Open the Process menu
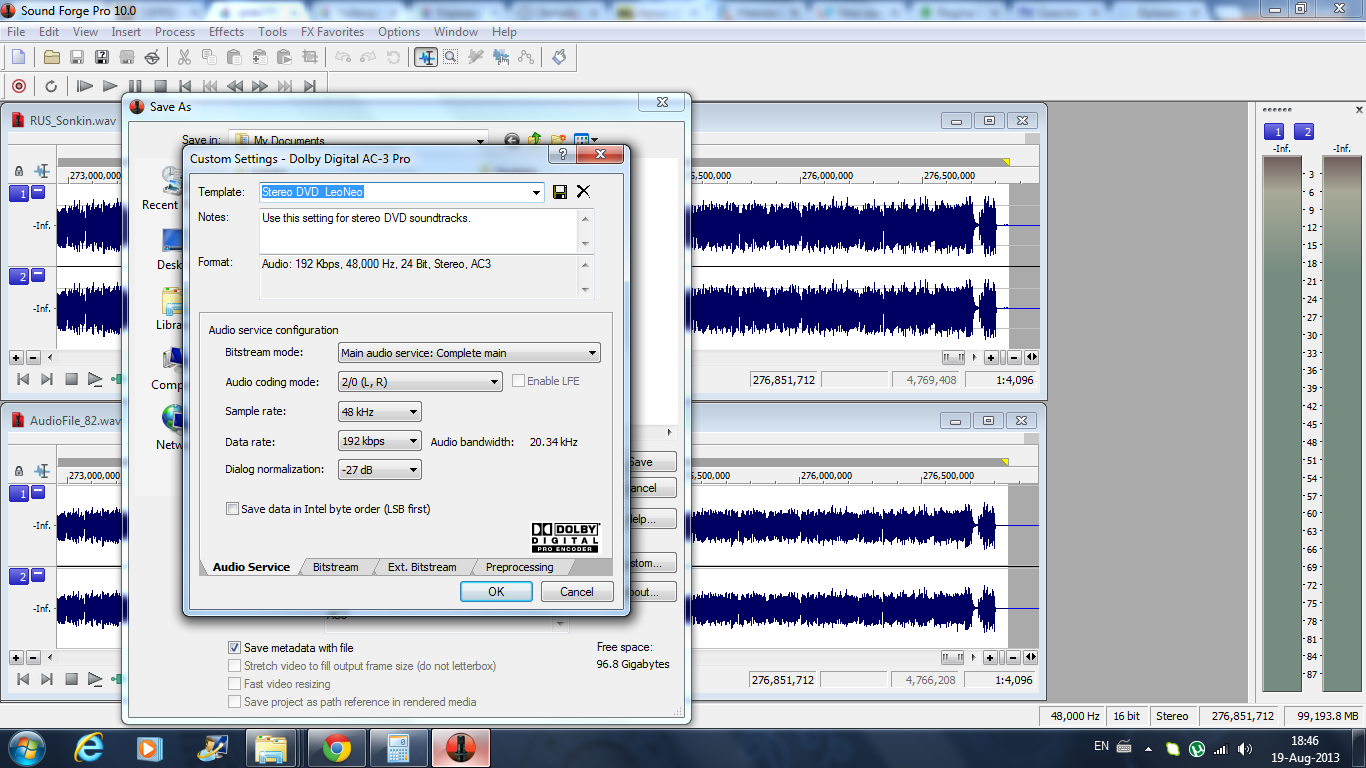Image resolution: width=1366 pixels, height=768 pixels. pyautogui.click(x=175, y=32)
